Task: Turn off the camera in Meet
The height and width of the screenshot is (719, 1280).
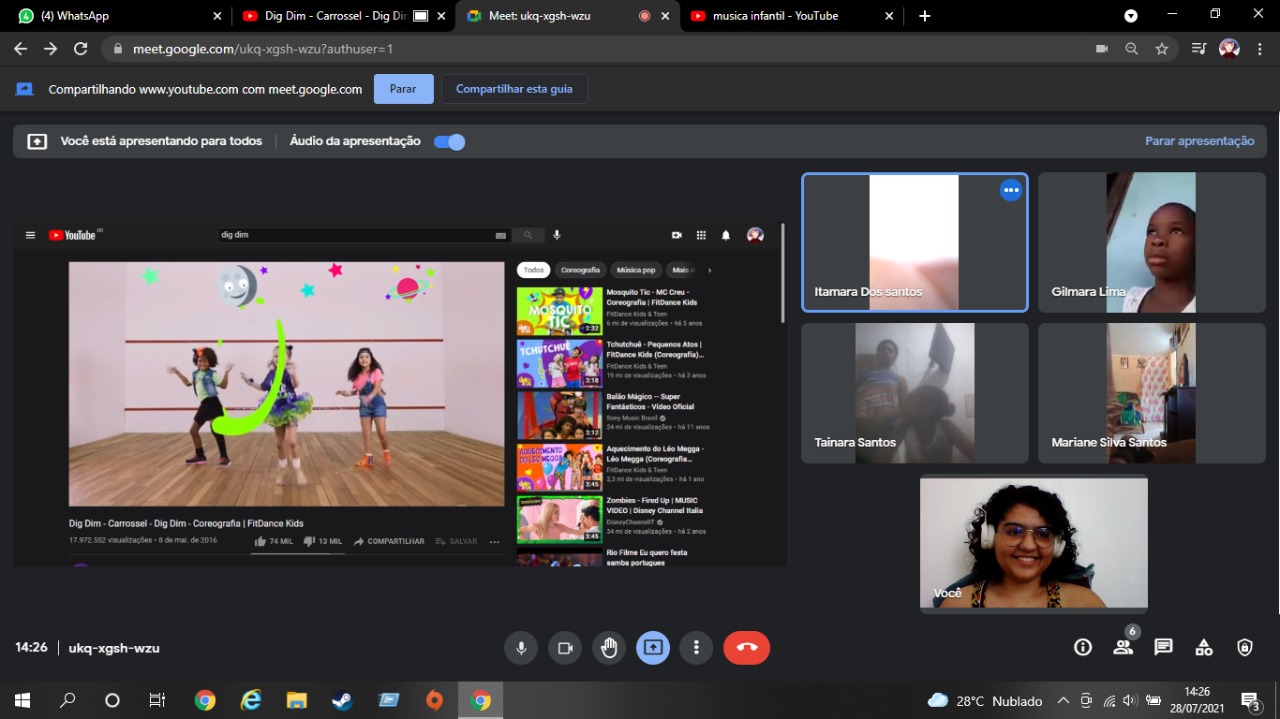Action: pyautogui.click(x=565, y=648)
